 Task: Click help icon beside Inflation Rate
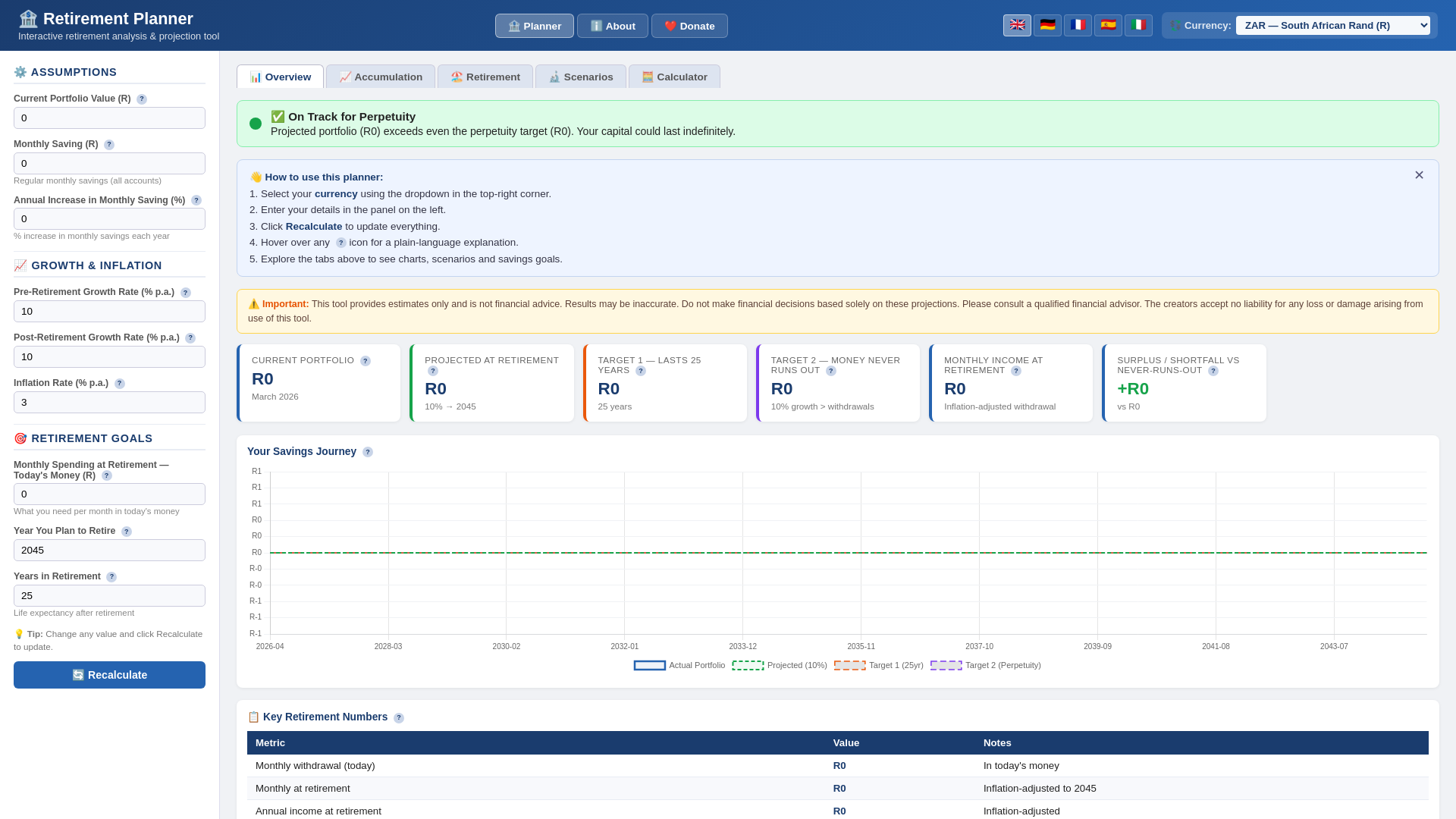pyautogui.click(x=120, y=384)
